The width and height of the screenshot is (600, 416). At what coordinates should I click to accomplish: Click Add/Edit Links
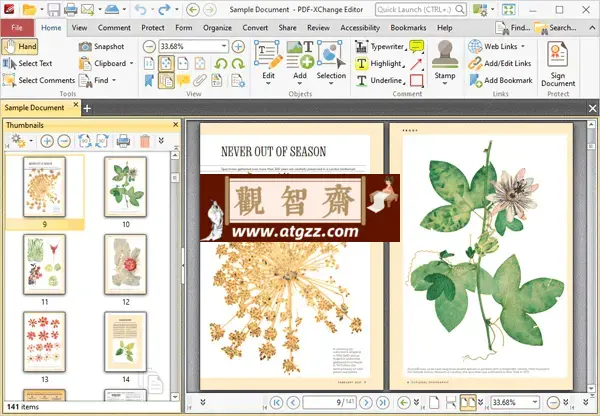[x=500, y=64]
